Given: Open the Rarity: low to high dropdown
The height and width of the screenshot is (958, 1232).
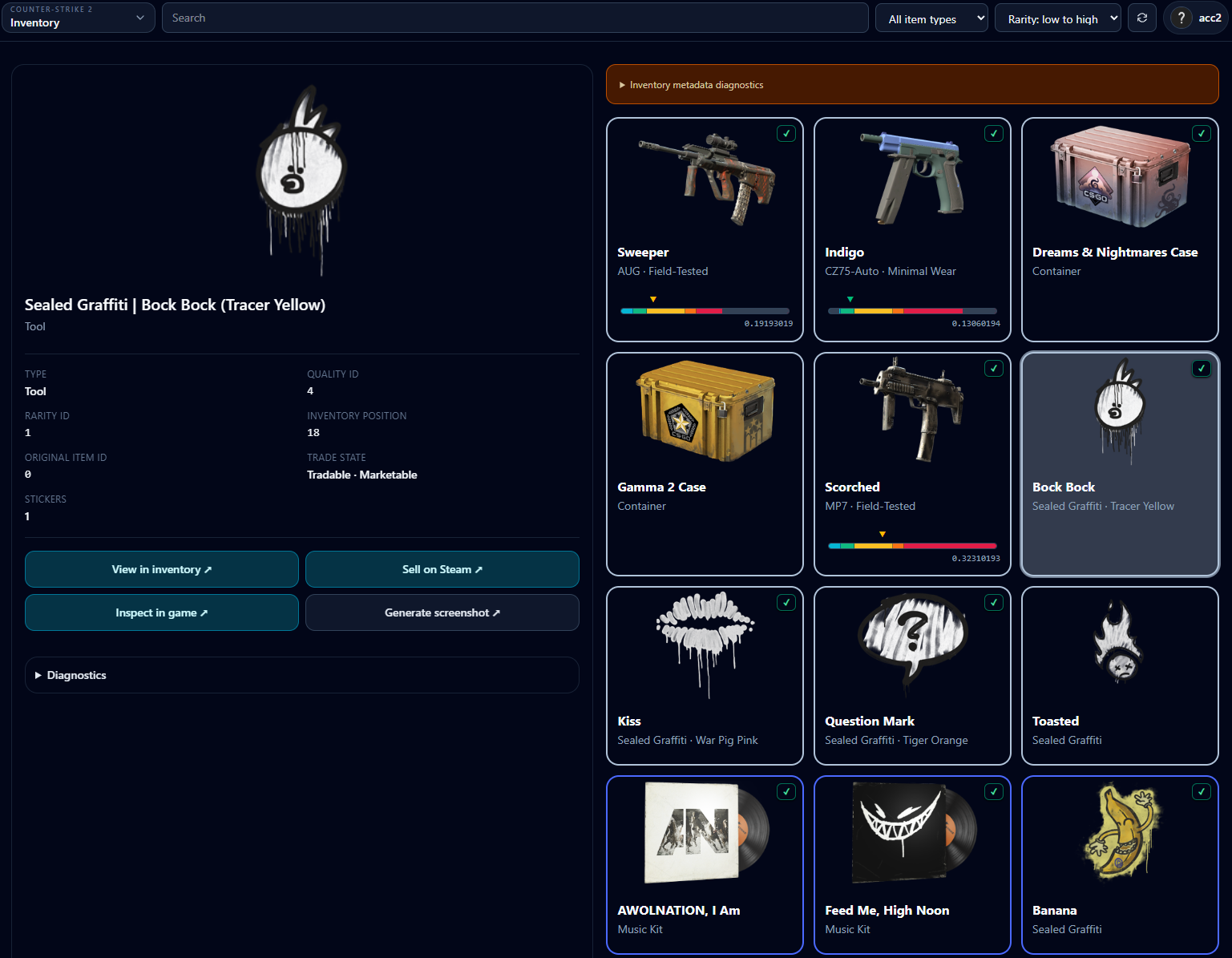Looking at the screenshot, I should [x=1058, y=18].
